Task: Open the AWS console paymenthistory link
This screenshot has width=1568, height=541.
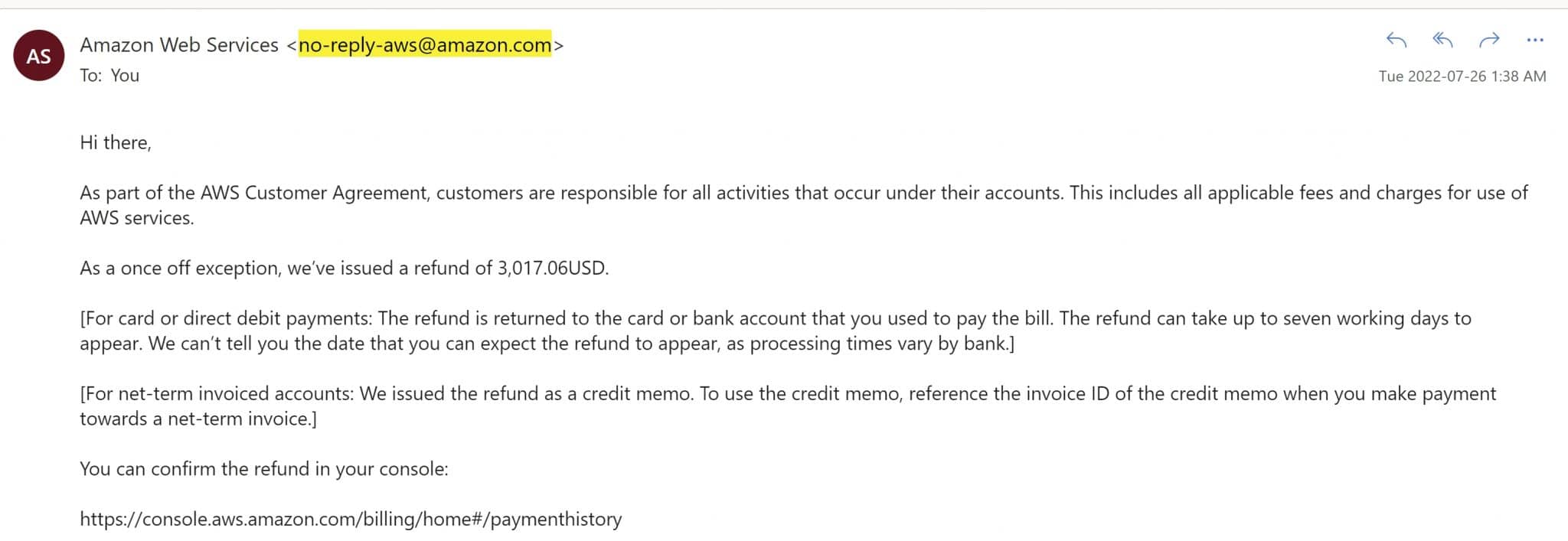Action: (351, 519)
